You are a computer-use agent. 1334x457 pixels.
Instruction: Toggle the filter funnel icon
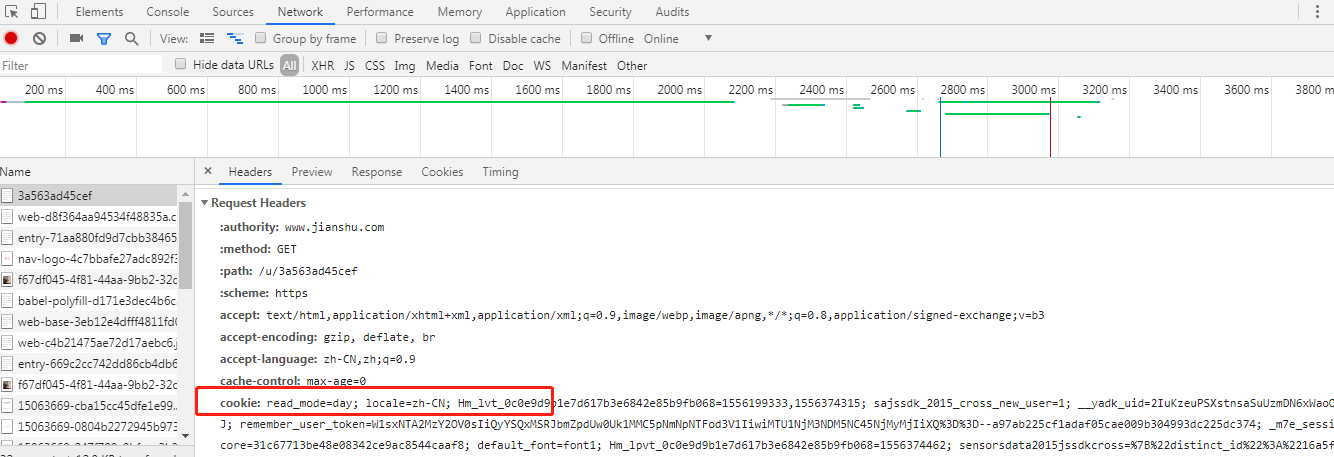pos(103,38)
